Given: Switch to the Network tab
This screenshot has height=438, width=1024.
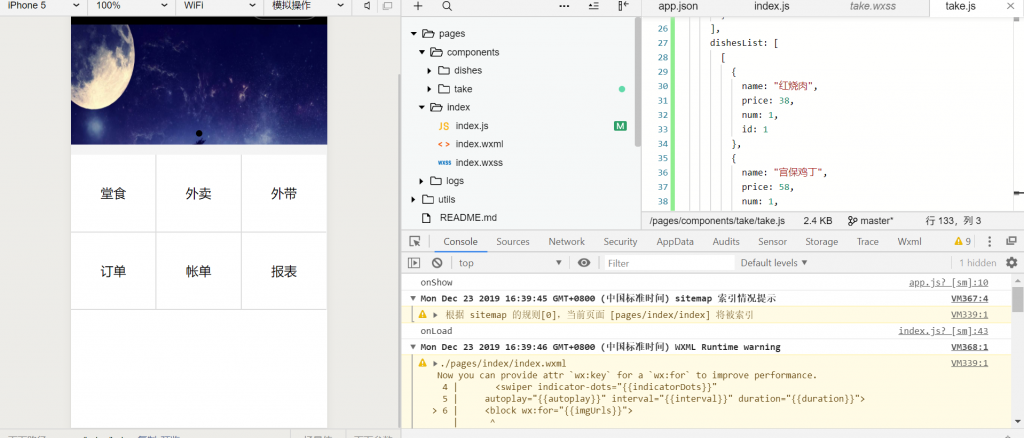Looking at the screenshot, I should coord(566,242).
